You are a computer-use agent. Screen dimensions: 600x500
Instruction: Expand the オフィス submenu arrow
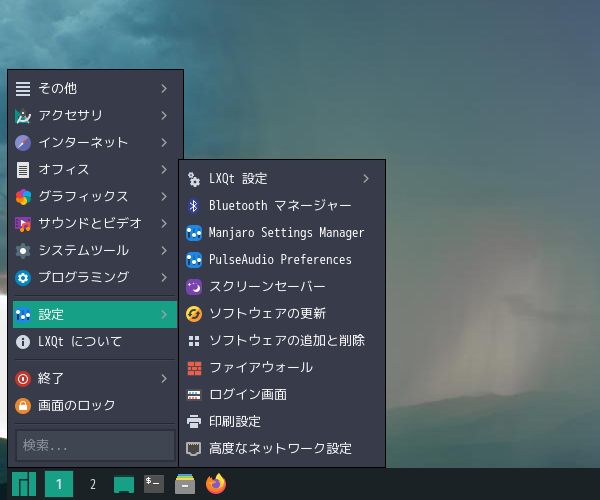coord(164,169)
